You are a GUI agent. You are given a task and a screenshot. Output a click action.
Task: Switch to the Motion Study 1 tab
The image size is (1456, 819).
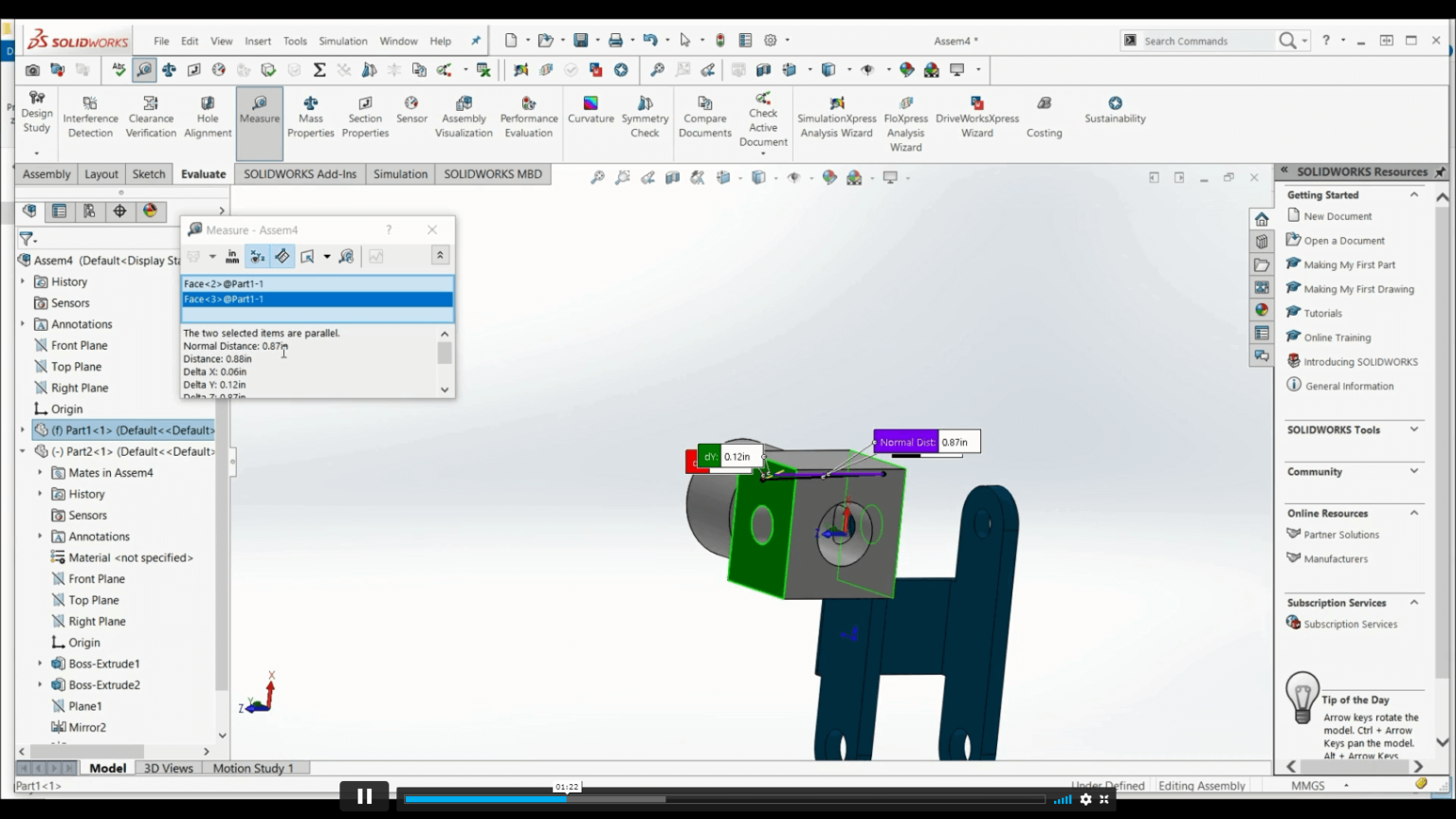pyautogui.click(x=254, y=768)
